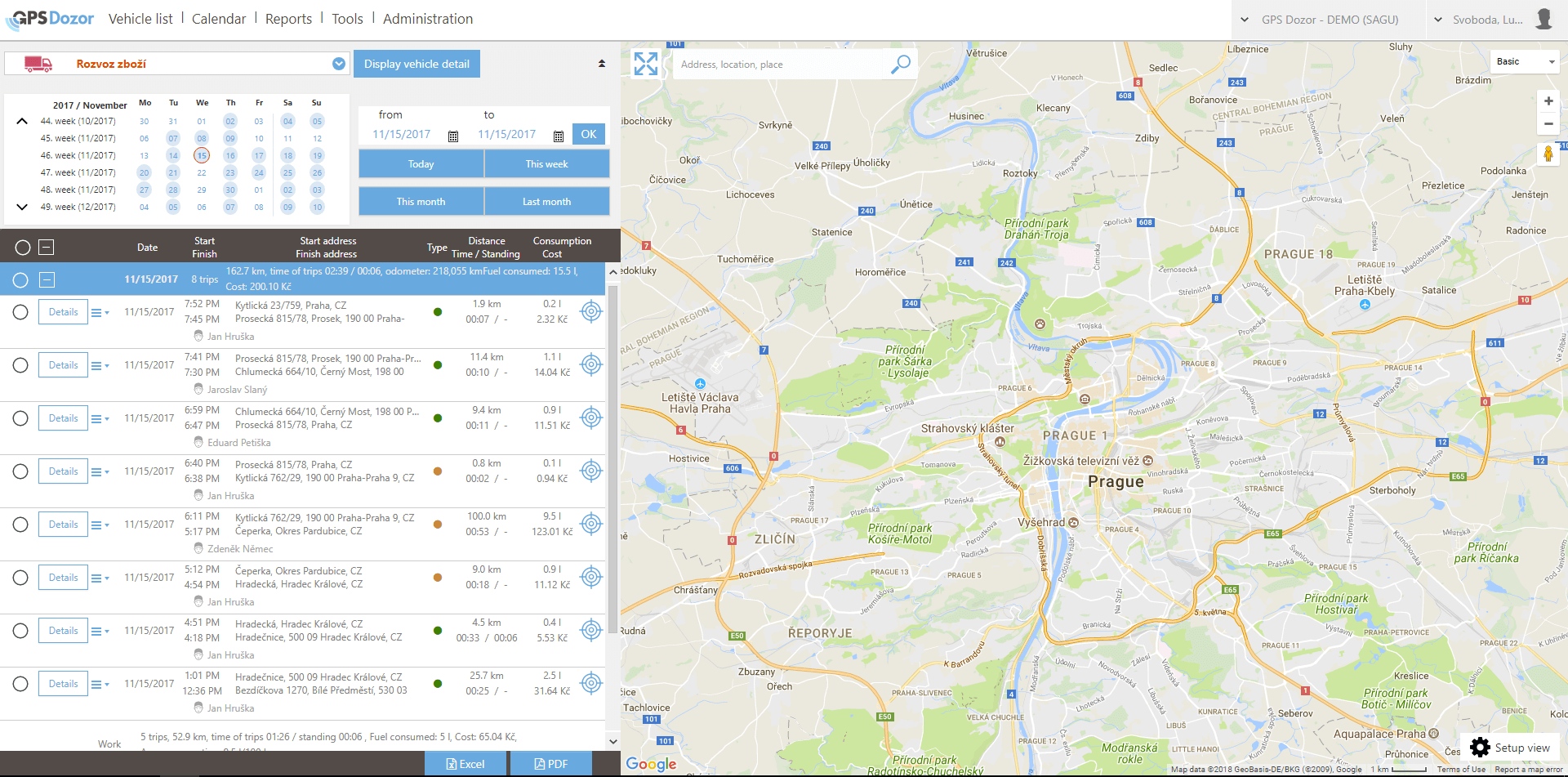Zoom in on the map

click(x=1548, y=101)
